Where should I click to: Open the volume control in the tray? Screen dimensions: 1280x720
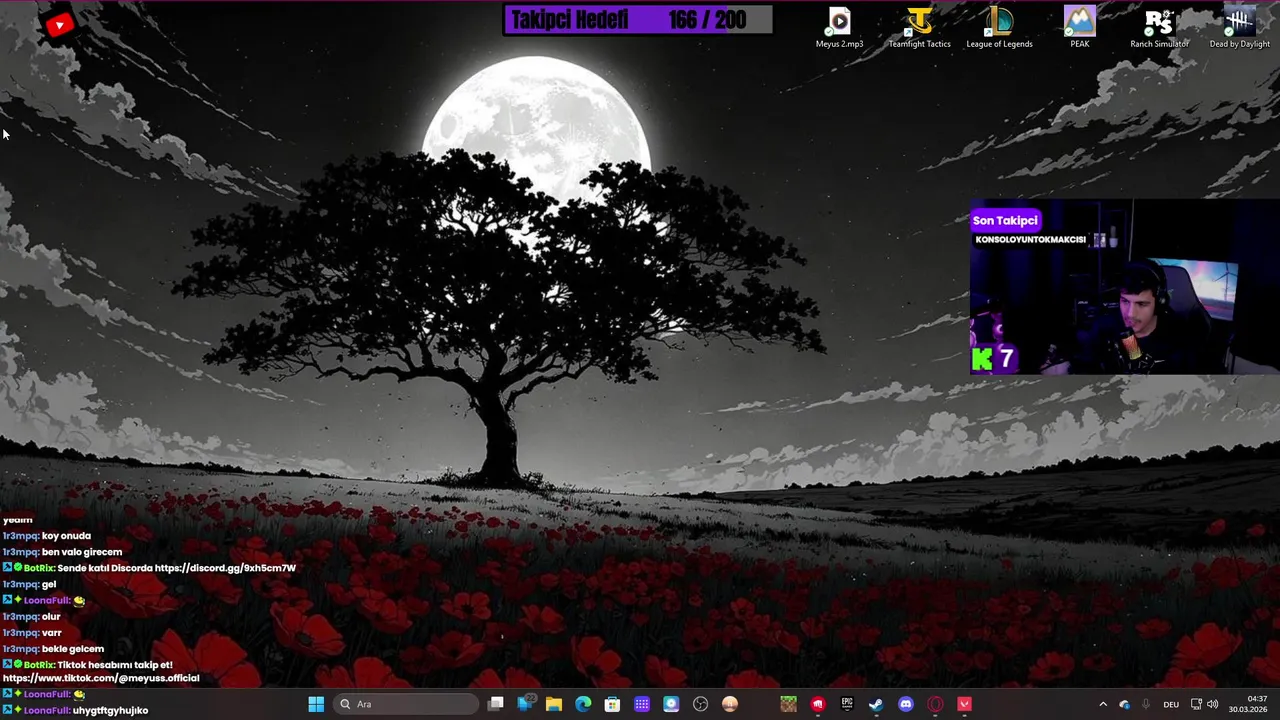click(x=1213, y=704)
